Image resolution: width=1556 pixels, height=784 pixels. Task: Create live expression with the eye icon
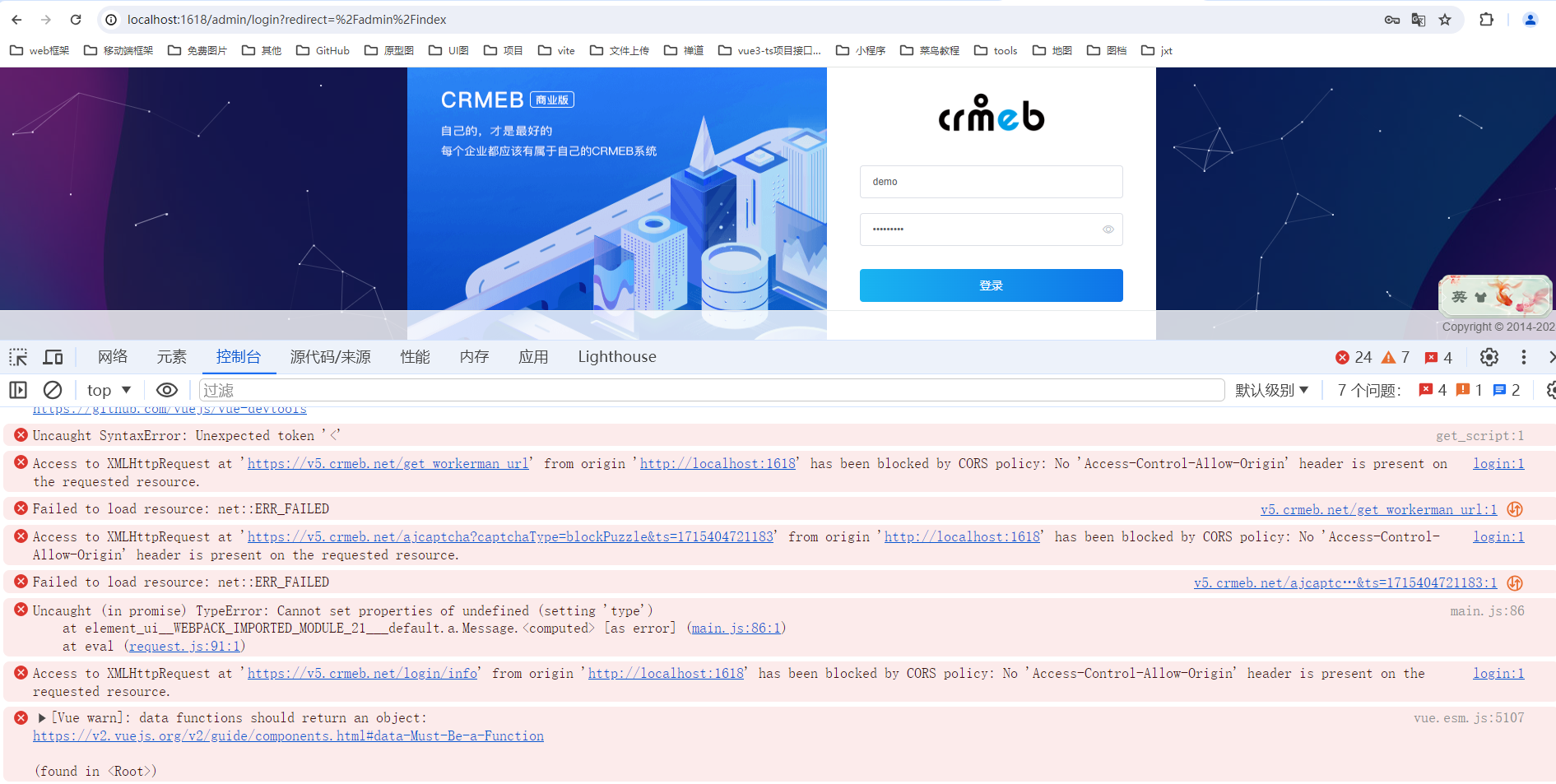[x=167, y=390]
